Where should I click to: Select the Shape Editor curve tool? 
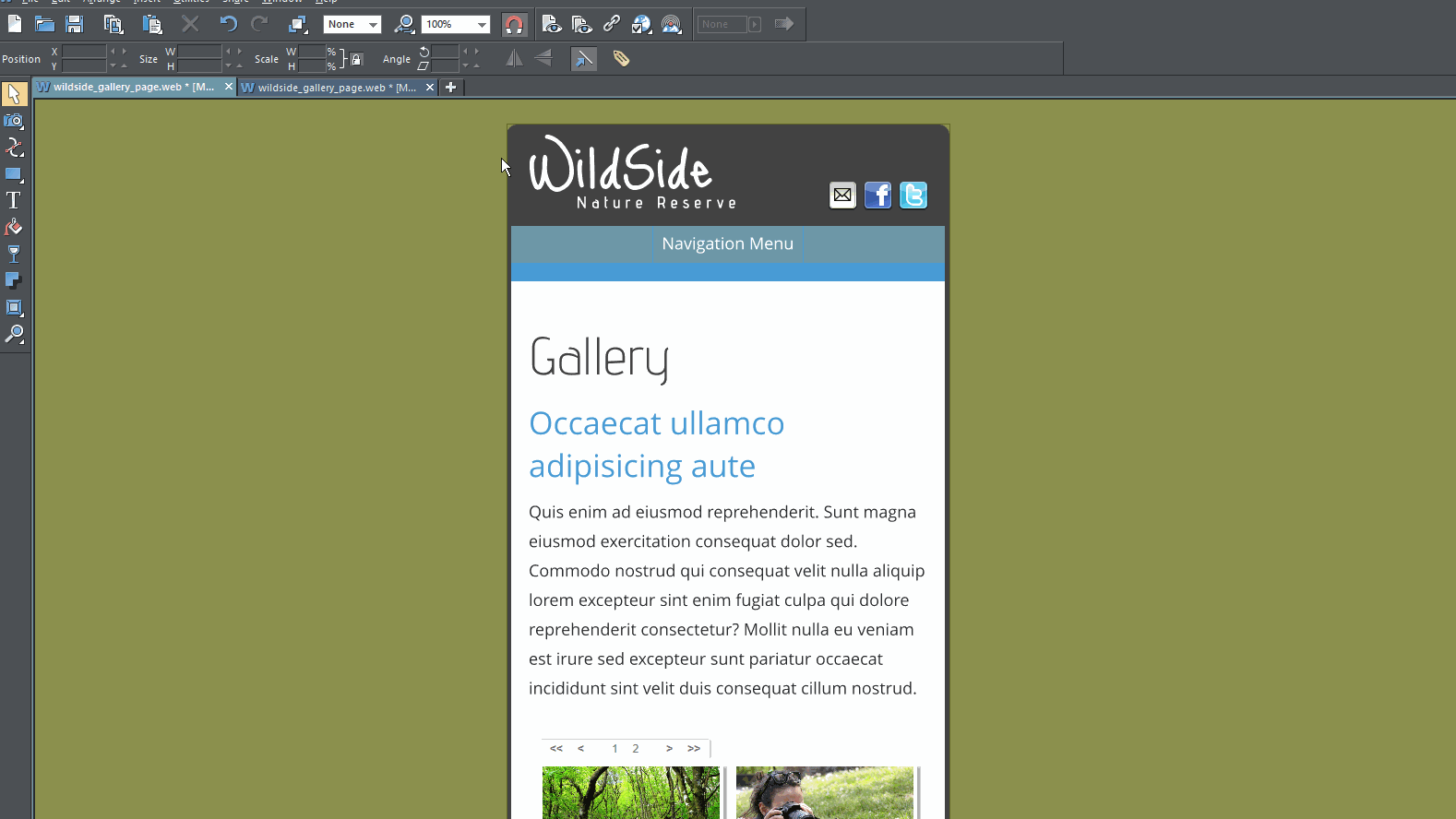coord(14,148)
